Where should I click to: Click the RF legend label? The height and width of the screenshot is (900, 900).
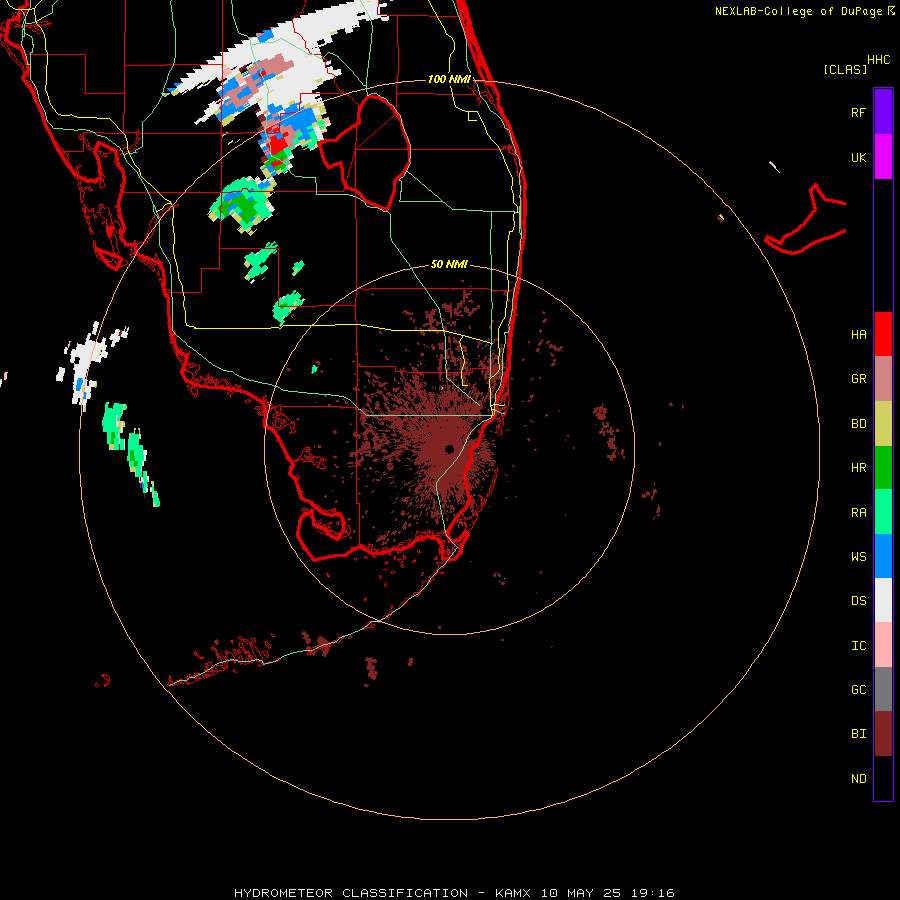[858, 112]
